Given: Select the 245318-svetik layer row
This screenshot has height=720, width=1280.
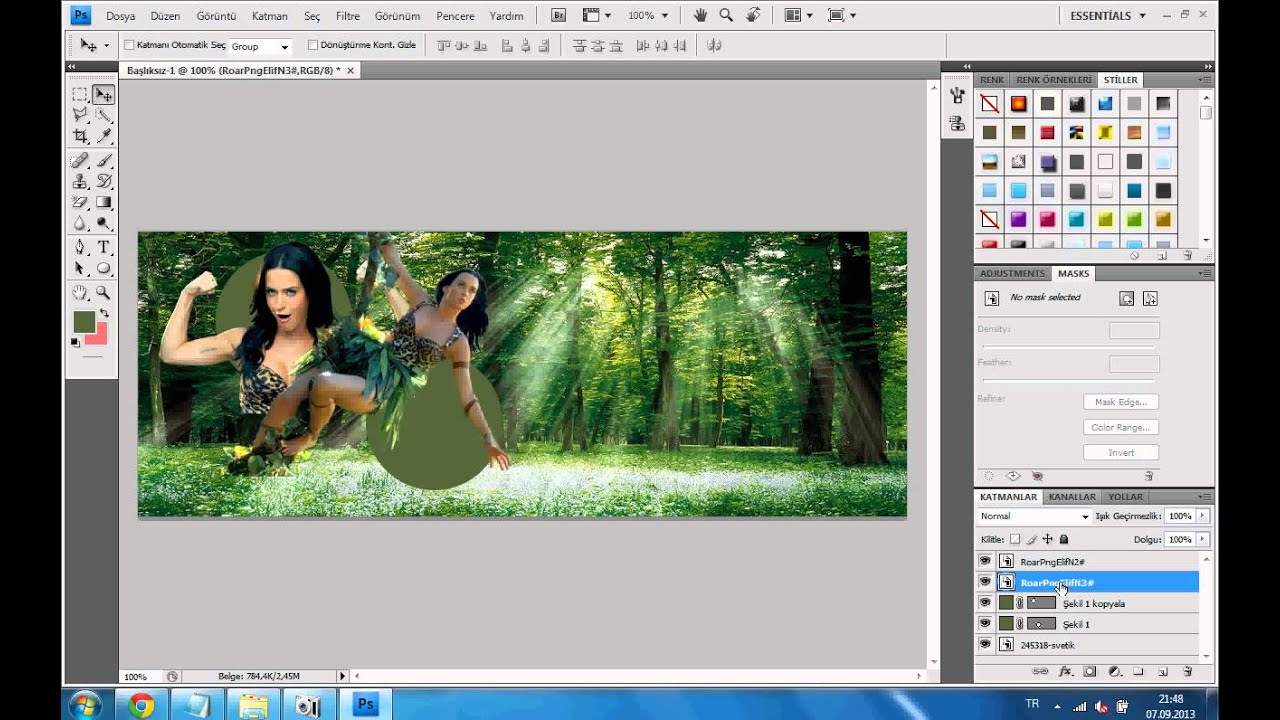Looking at the screenshot, I should [1087, 645].
